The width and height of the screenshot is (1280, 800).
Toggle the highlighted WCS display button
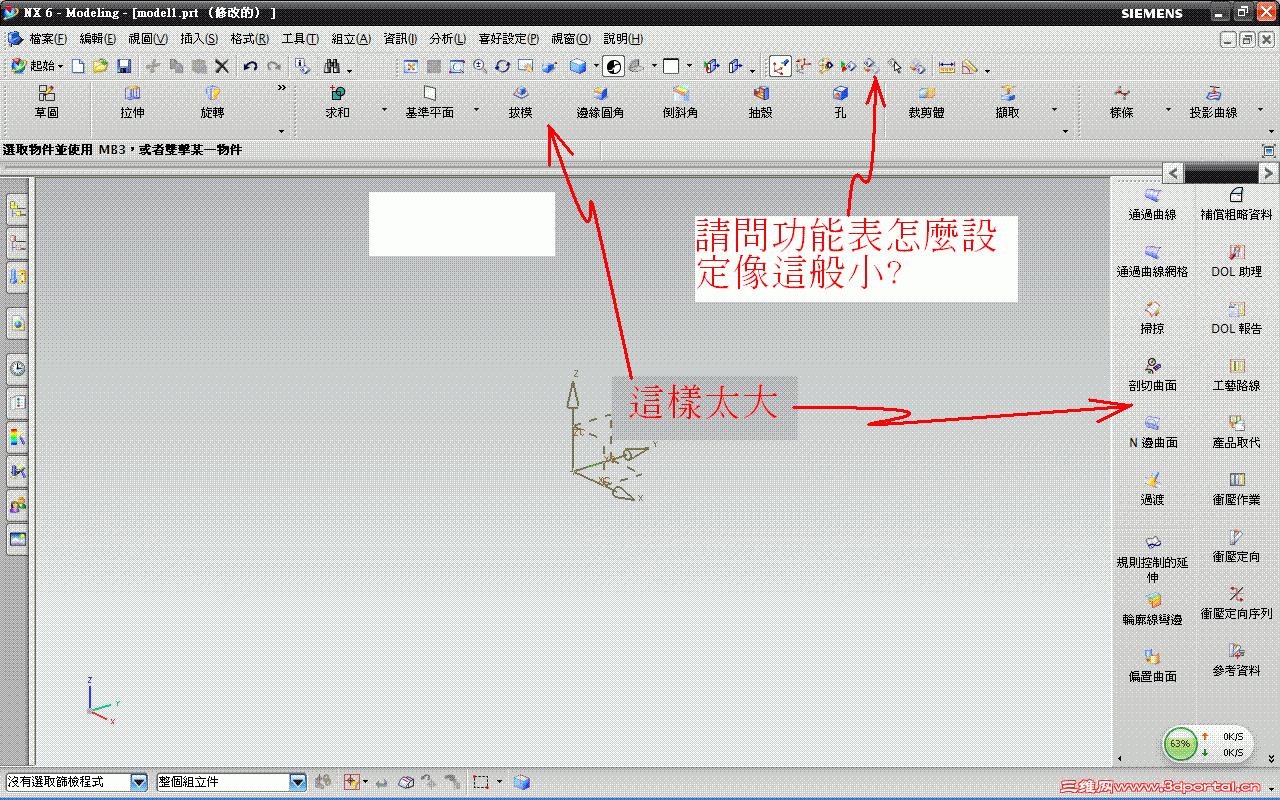click(x=780, y=66)
